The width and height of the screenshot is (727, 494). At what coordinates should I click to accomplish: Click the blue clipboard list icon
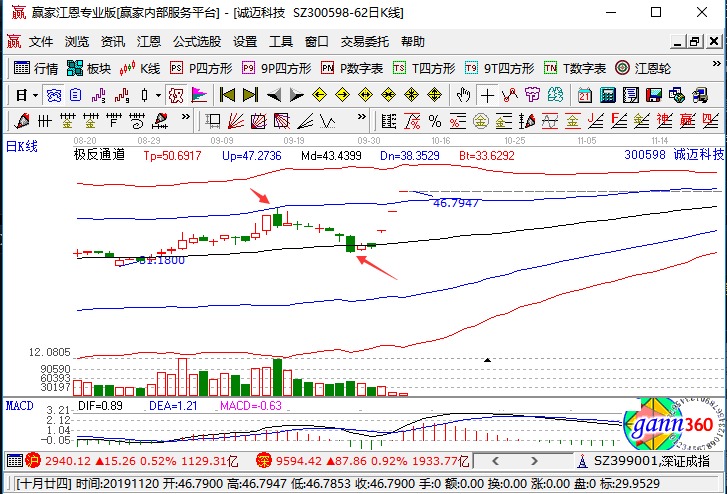click(76, 96)
